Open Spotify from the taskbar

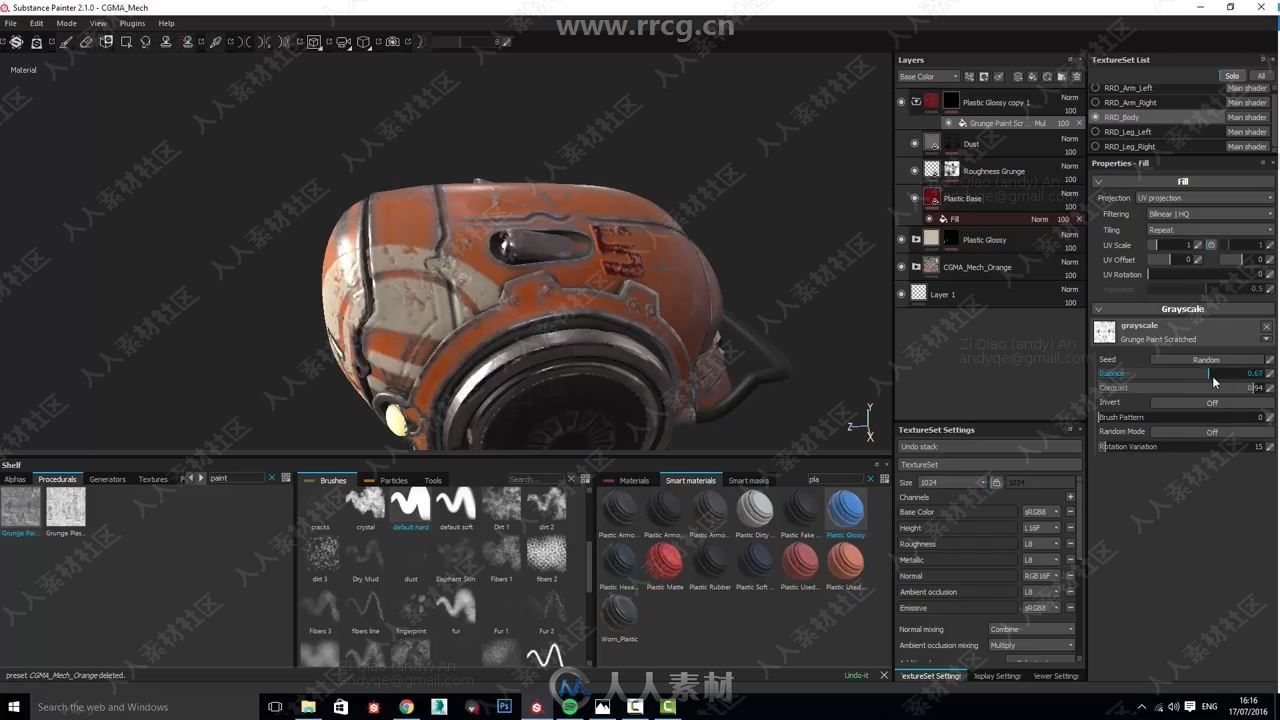click(x=570, y=707)
